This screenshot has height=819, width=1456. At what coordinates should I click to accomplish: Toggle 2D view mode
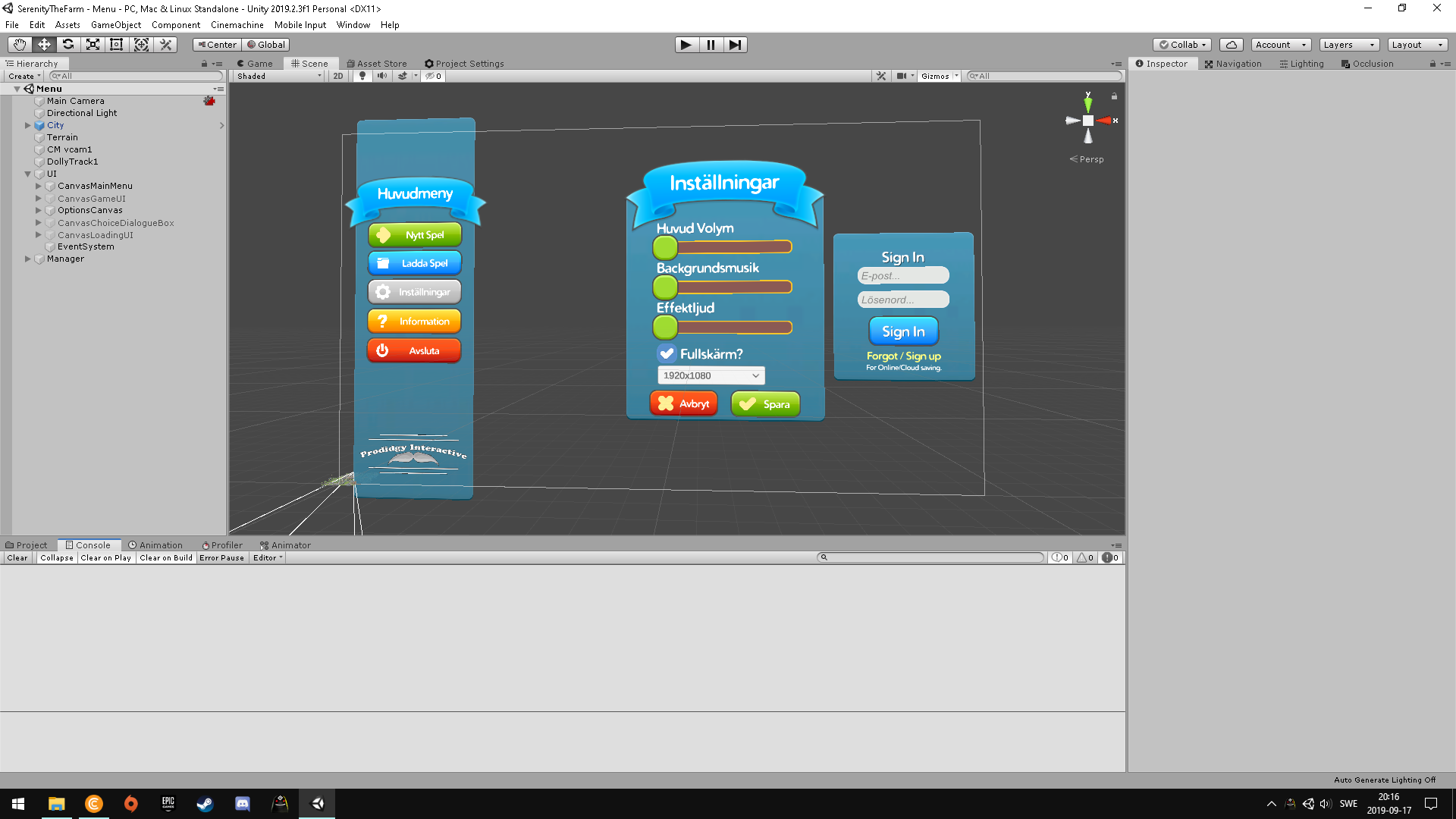pyautogui.click(x=338, y=76)
